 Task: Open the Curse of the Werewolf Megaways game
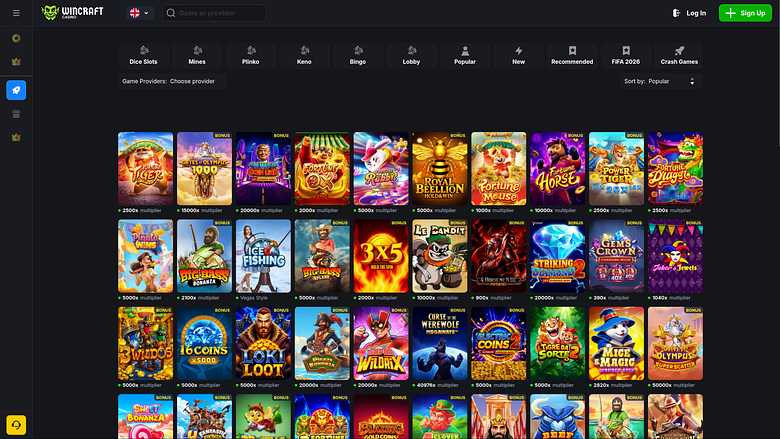click(x=440, y=344)
